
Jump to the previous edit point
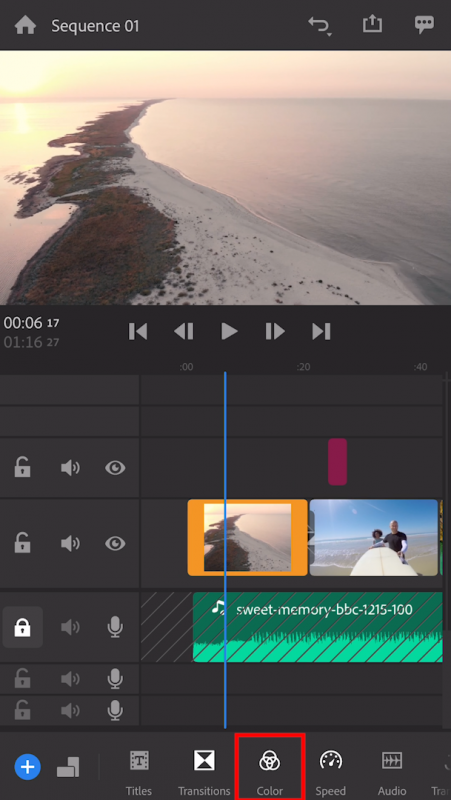pos(138,332)
